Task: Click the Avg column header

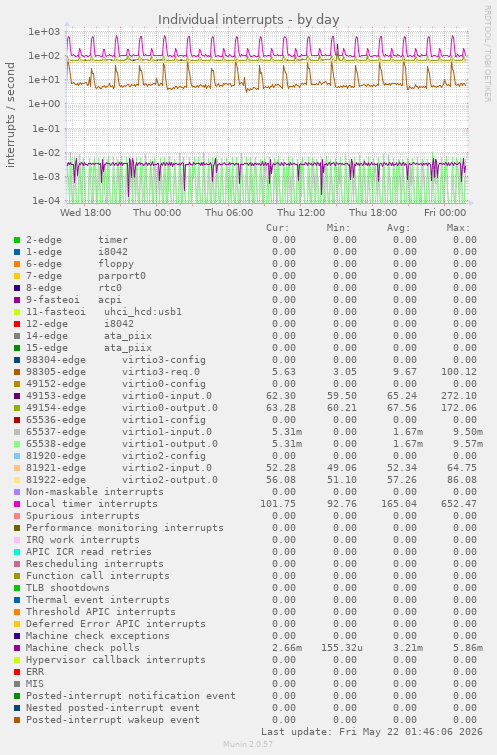Action: tap(398, 228)
